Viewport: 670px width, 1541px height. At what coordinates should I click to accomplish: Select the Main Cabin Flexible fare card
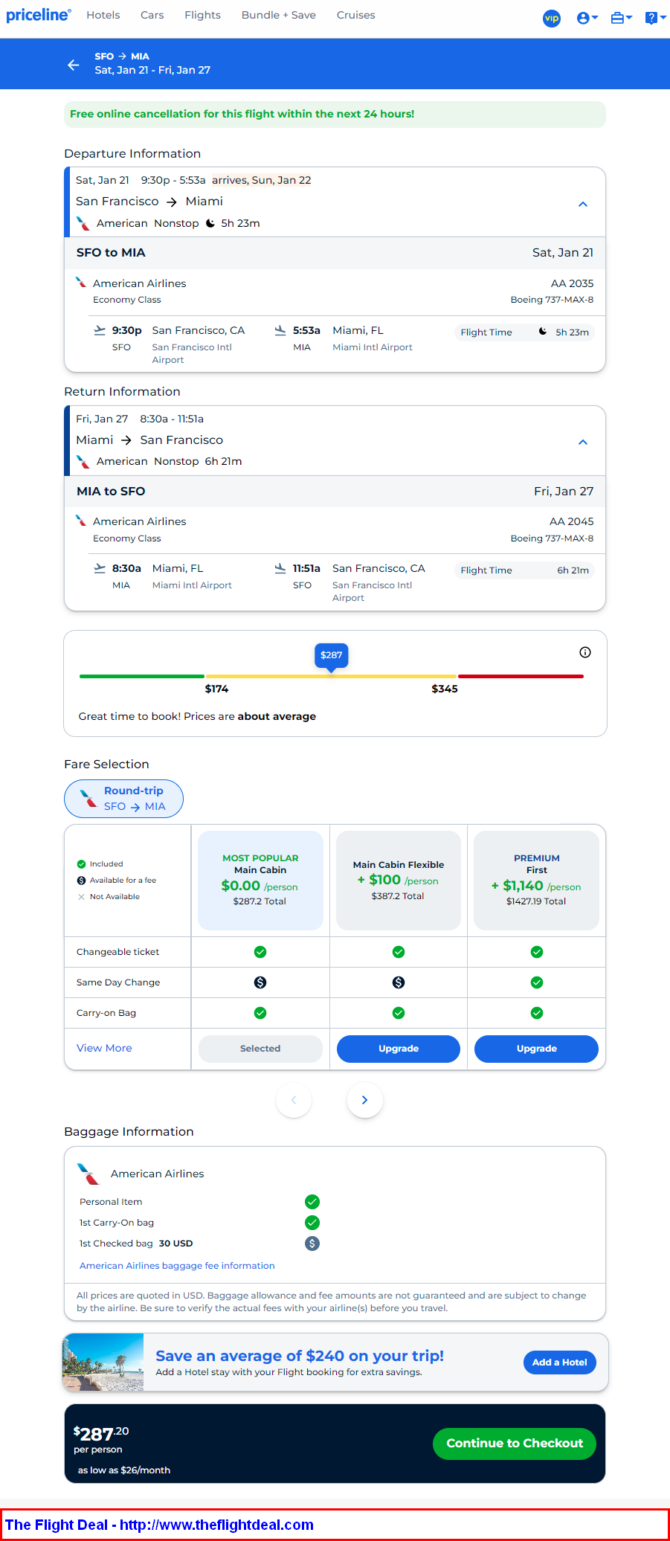[x=398, y=880]
